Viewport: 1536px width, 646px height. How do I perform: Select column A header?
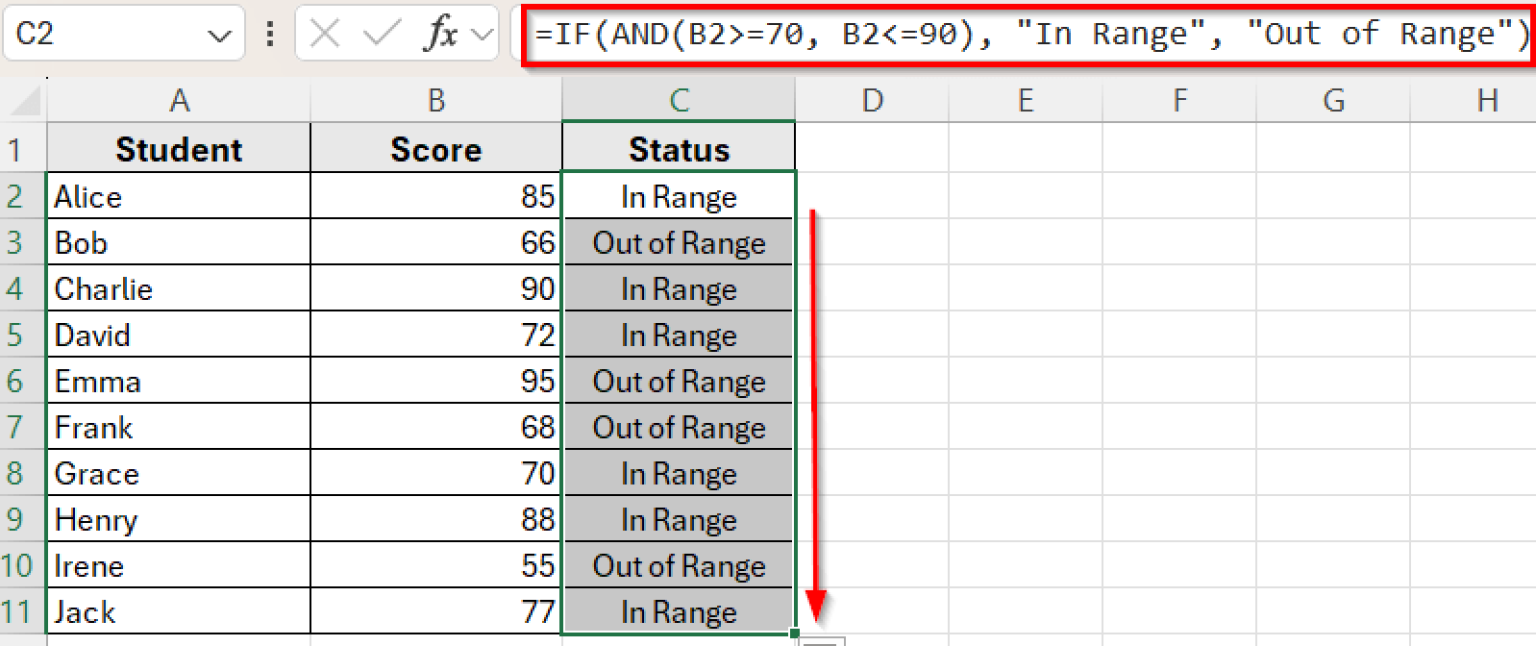click(179, 100)
